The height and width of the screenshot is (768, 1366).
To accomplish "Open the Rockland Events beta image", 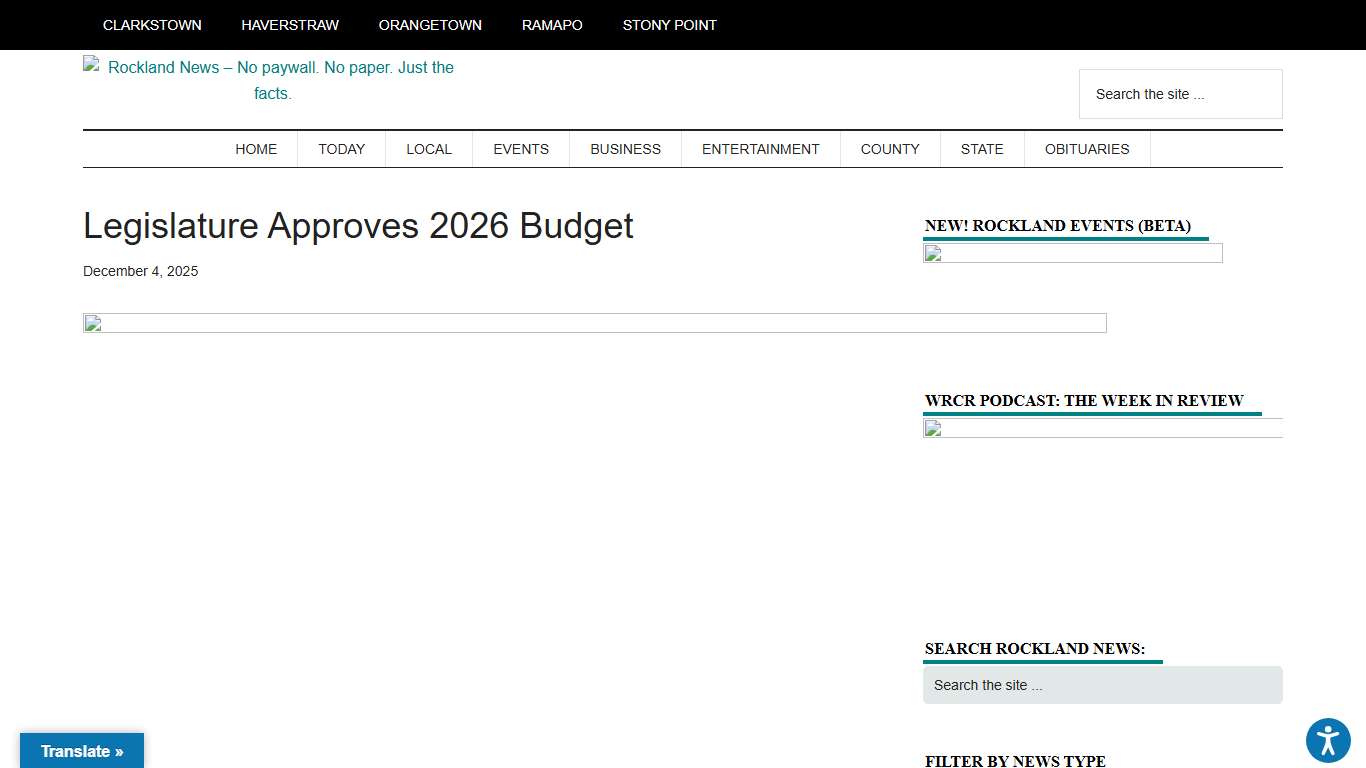I will pos(1072,253).
